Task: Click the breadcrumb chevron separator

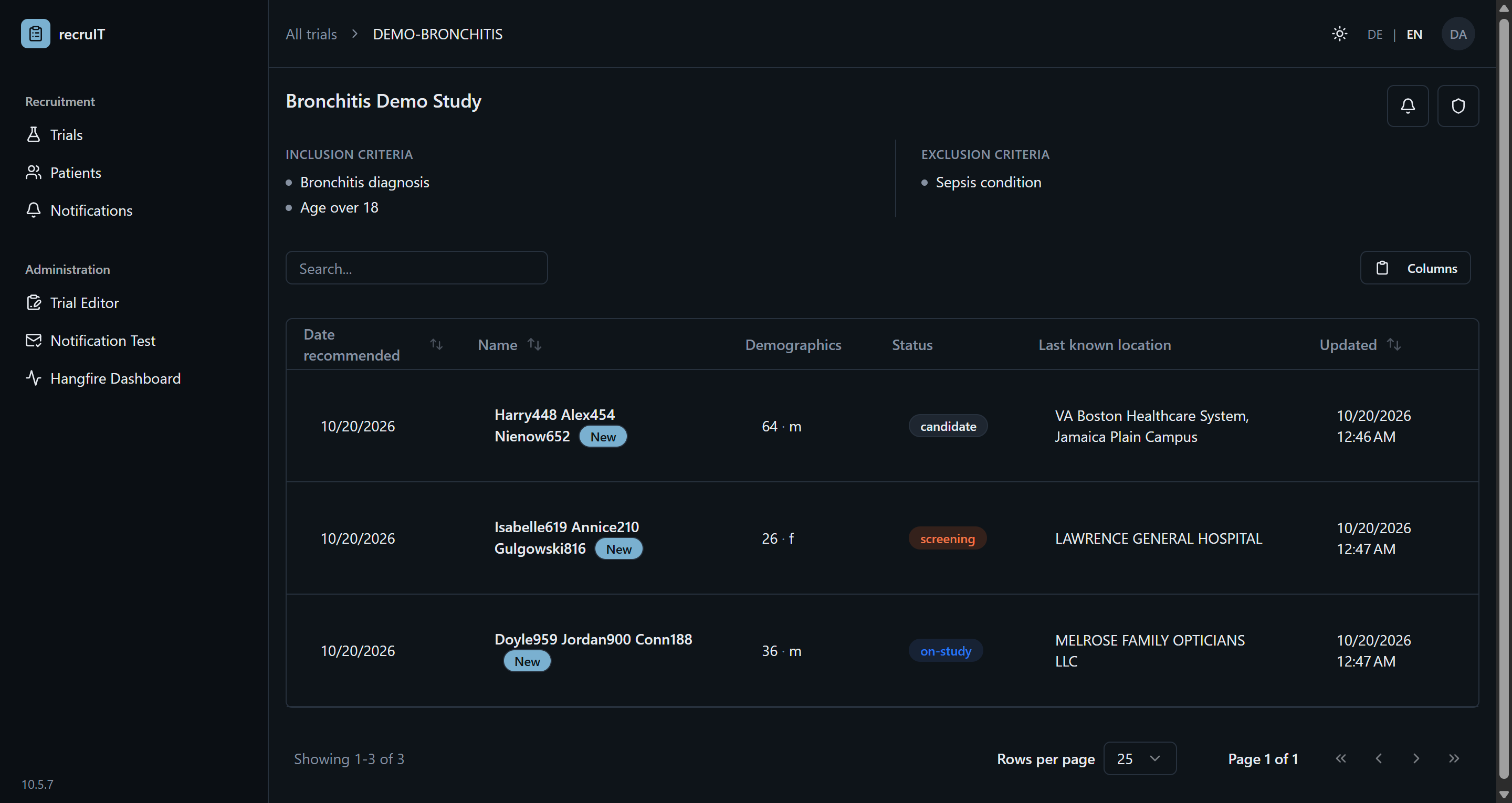Action: (x=354, y=34)
